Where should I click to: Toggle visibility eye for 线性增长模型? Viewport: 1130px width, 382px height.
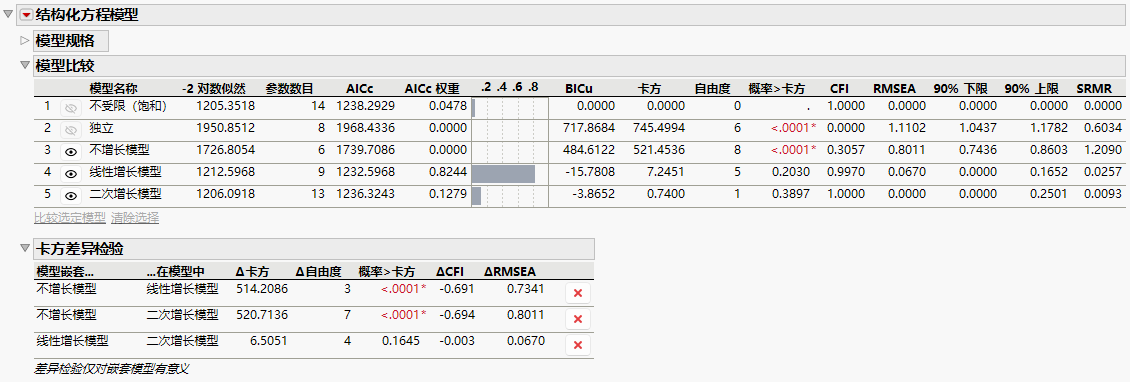[x=71, y=174]
